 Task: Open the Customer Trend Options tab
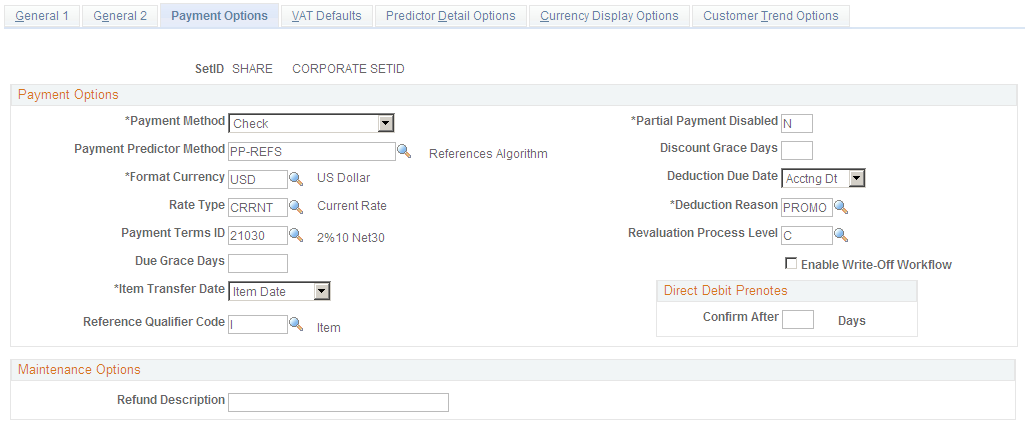click(x=771, y=16)
